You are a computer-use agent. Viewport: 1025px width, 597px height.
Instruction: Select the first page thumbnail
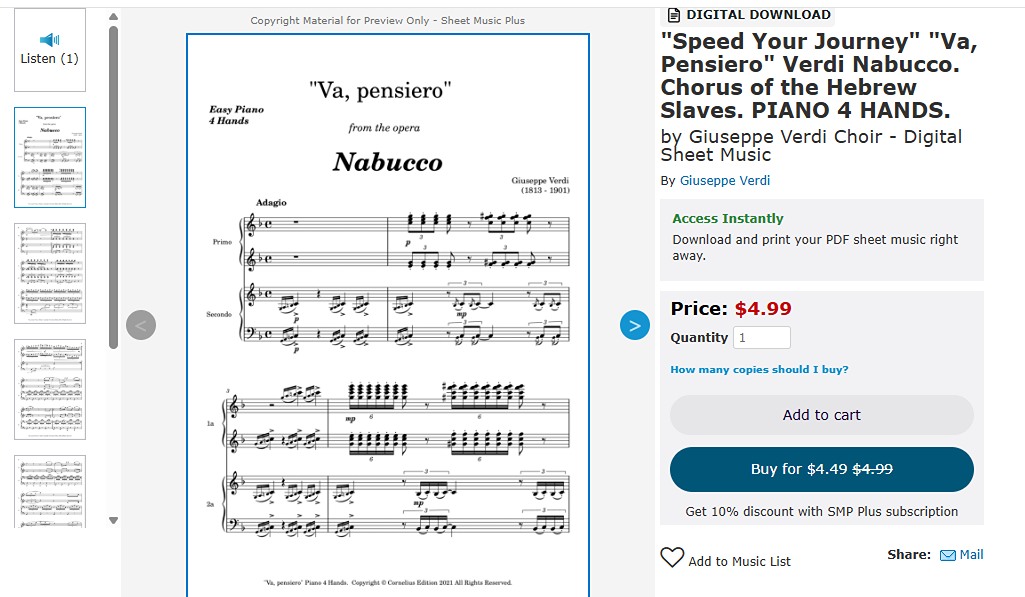point(50,157)
